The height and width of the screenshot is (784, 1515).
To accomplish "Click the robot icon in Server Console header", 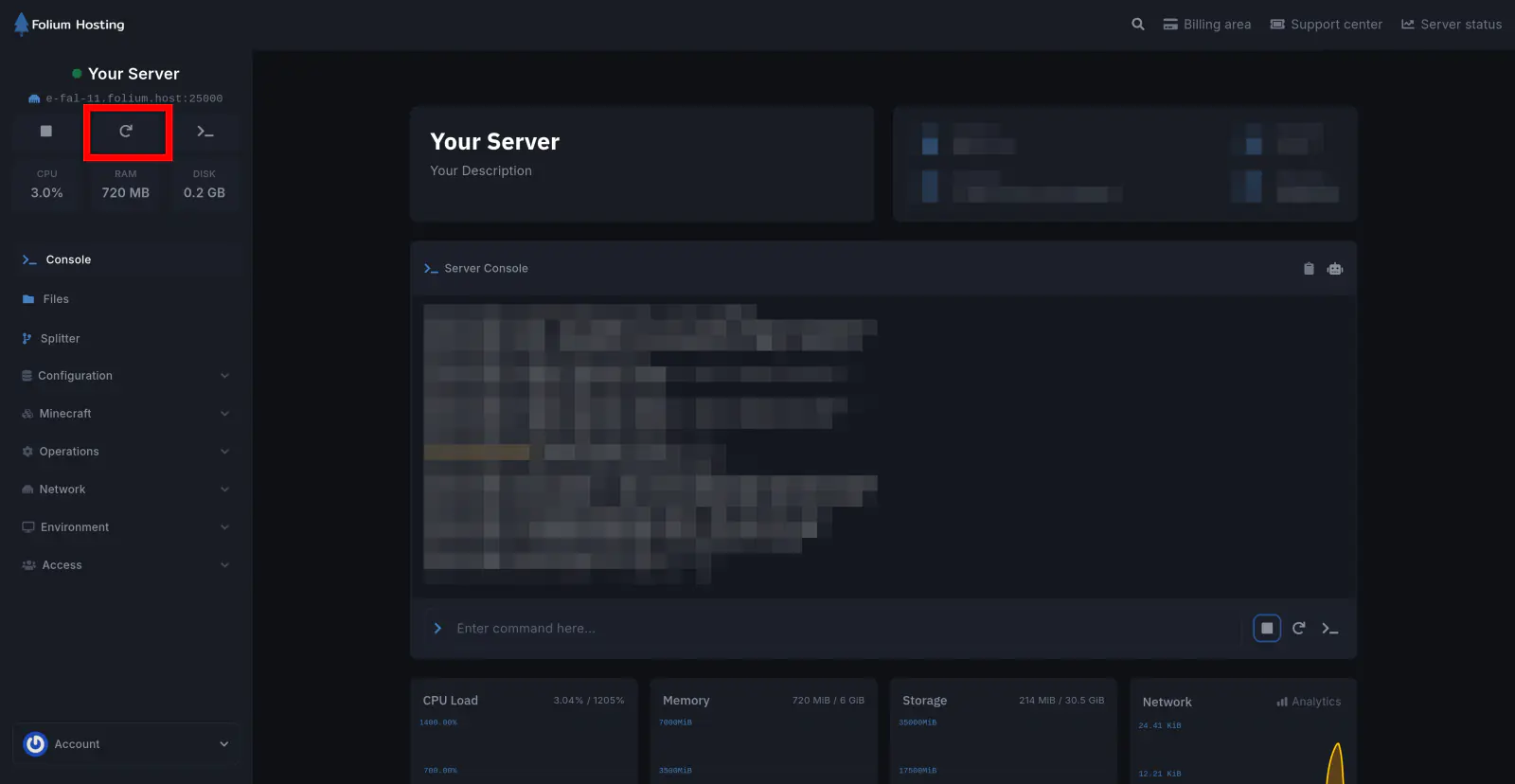I will [x=1335, y=269].
